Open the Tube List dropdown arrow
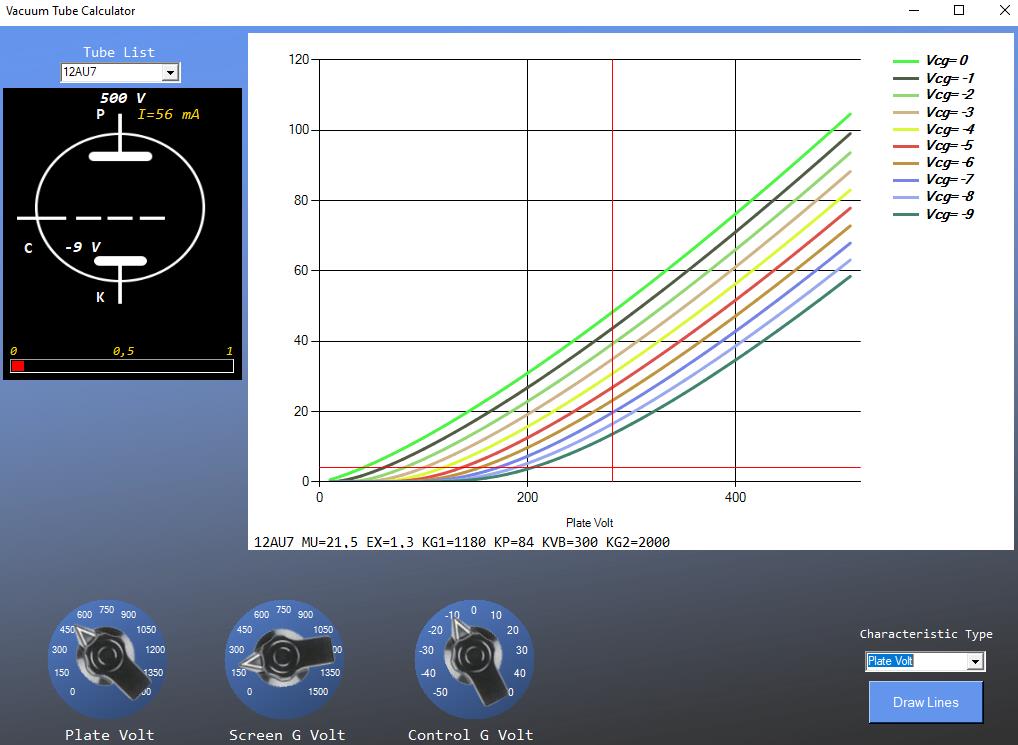 click(x=170, y=72)
